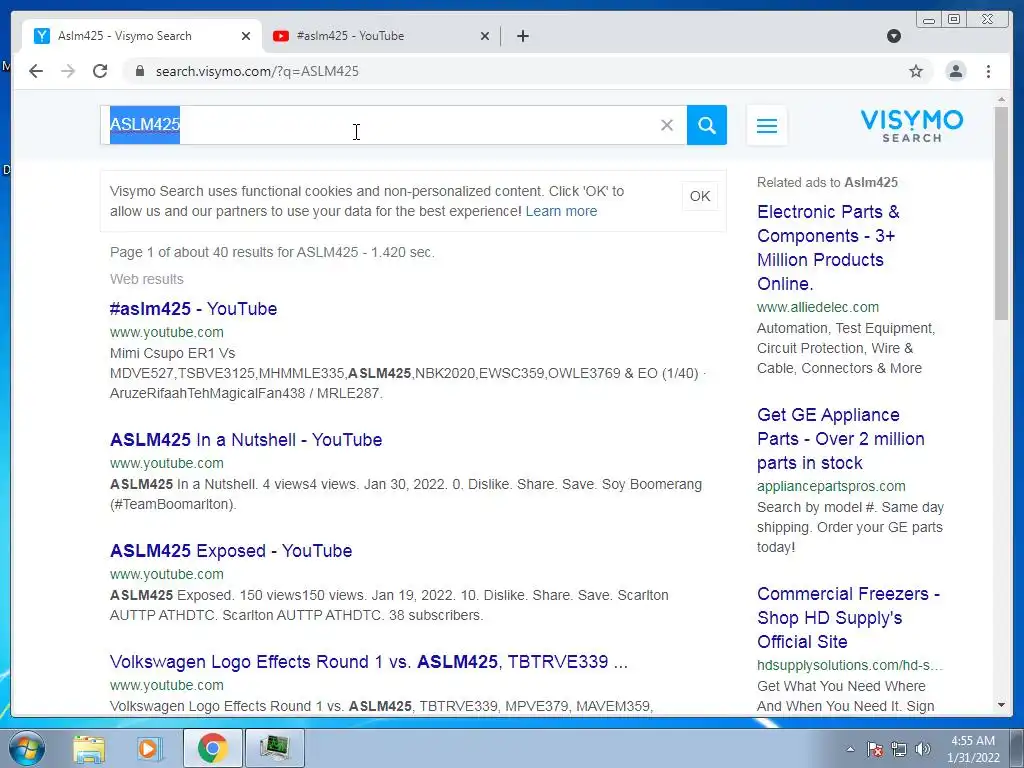Click the www.alliedelec.com ad URL
Screen dimensions: 1024x768
point(818,307)
